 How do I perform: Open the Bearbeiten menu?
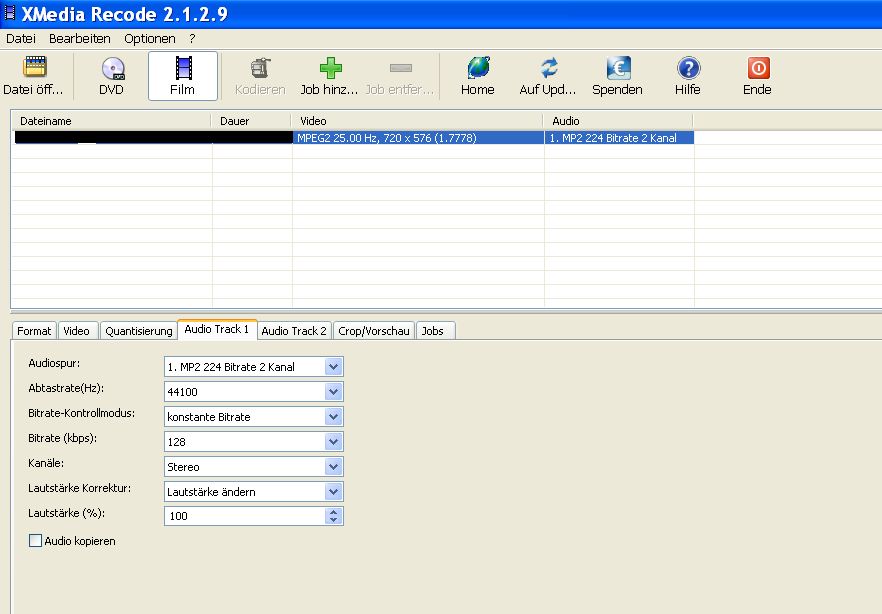(79, 39)
